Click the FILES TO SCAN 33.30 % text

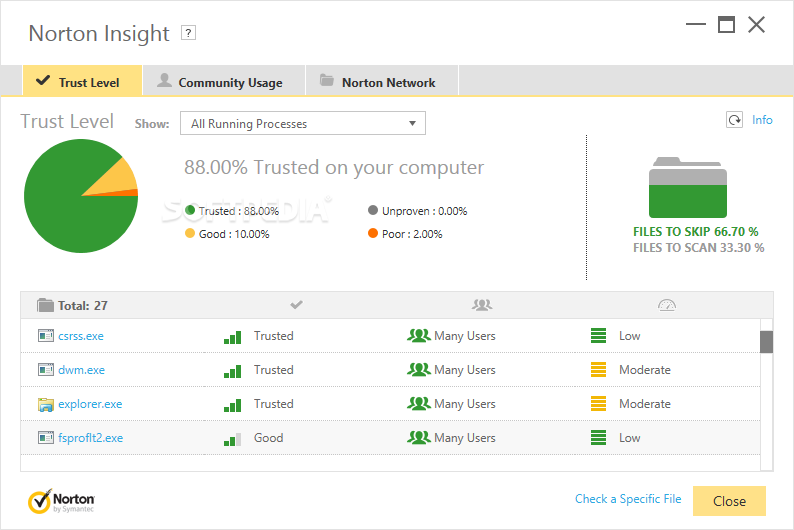coord(698,248)
